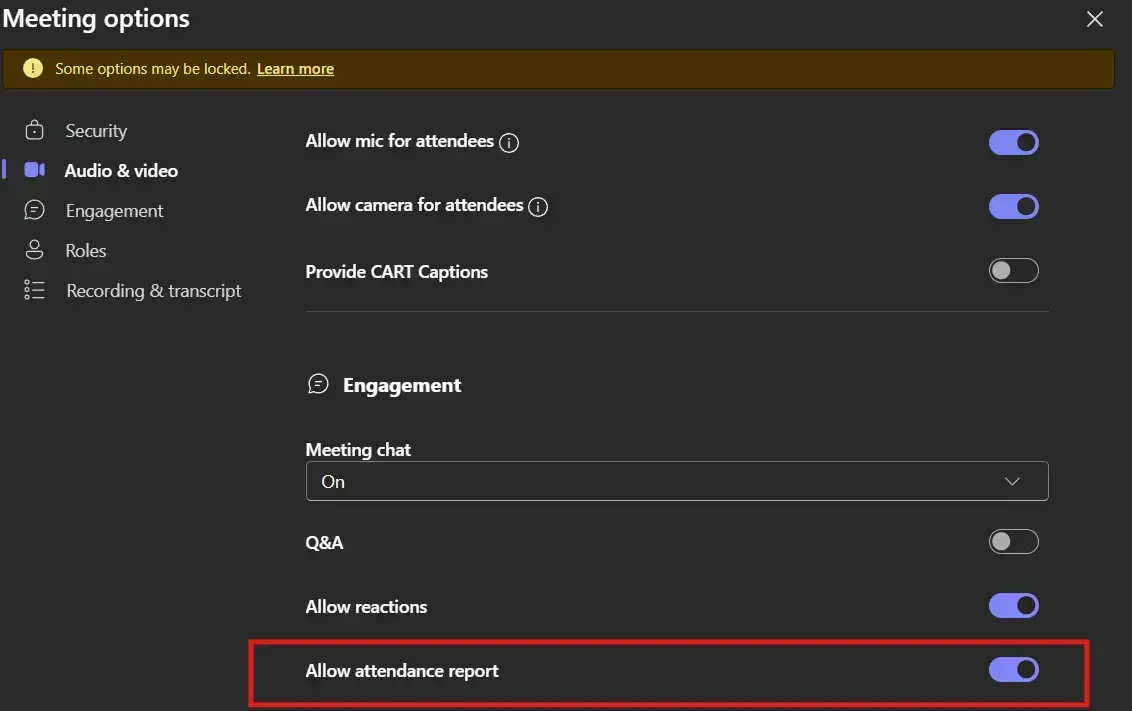The height and width of the screenshot is (711, 1132).
Task: Open the Security section
Action: pos(96,131)
